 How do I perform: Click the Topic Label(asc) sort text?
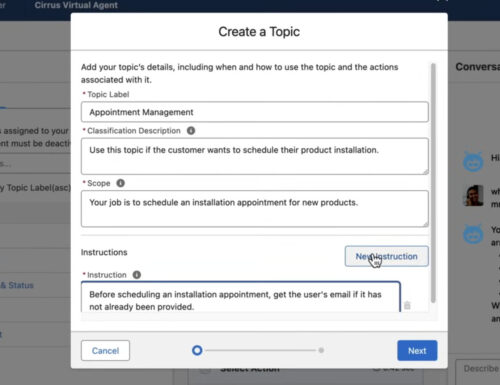pos(36,188)
